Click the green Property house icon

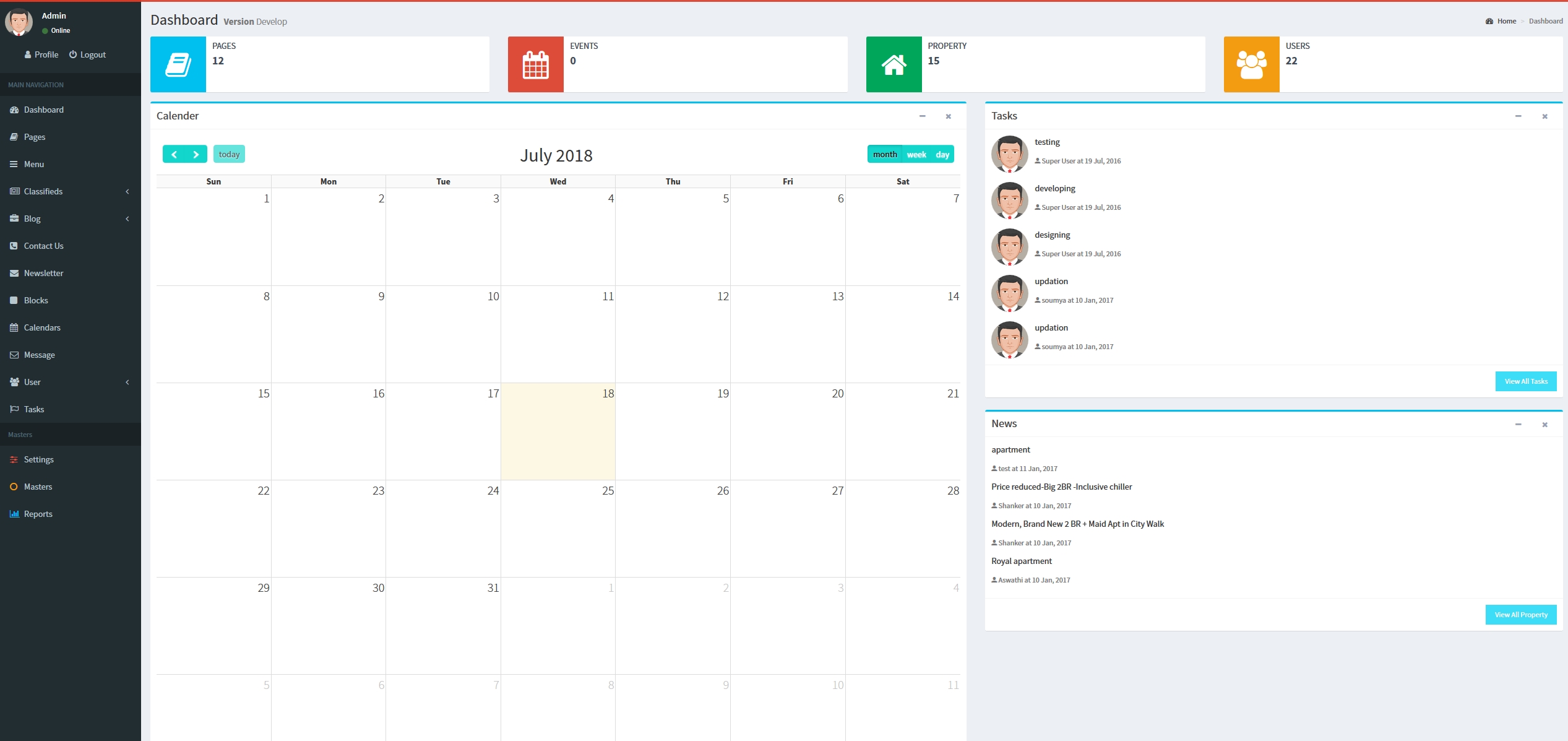pos(894,64)
